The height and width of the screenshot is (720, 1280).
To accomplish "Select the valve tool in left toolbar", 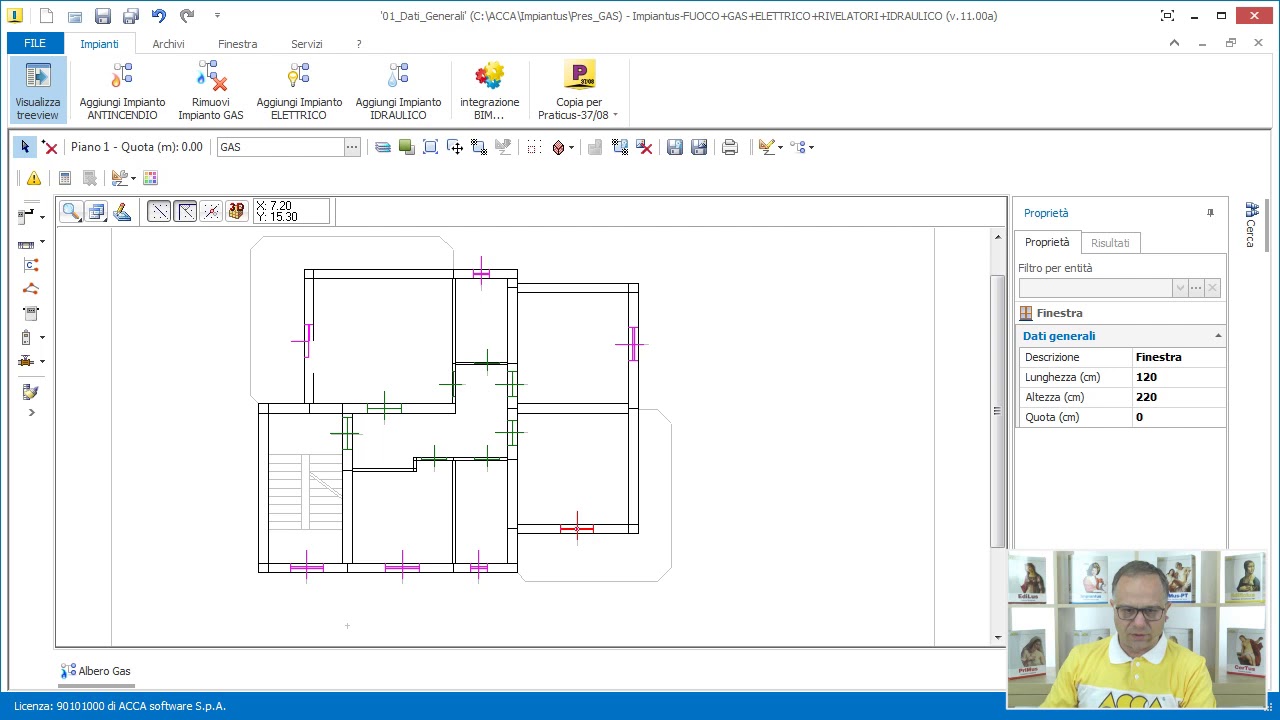I will point(27,361).
